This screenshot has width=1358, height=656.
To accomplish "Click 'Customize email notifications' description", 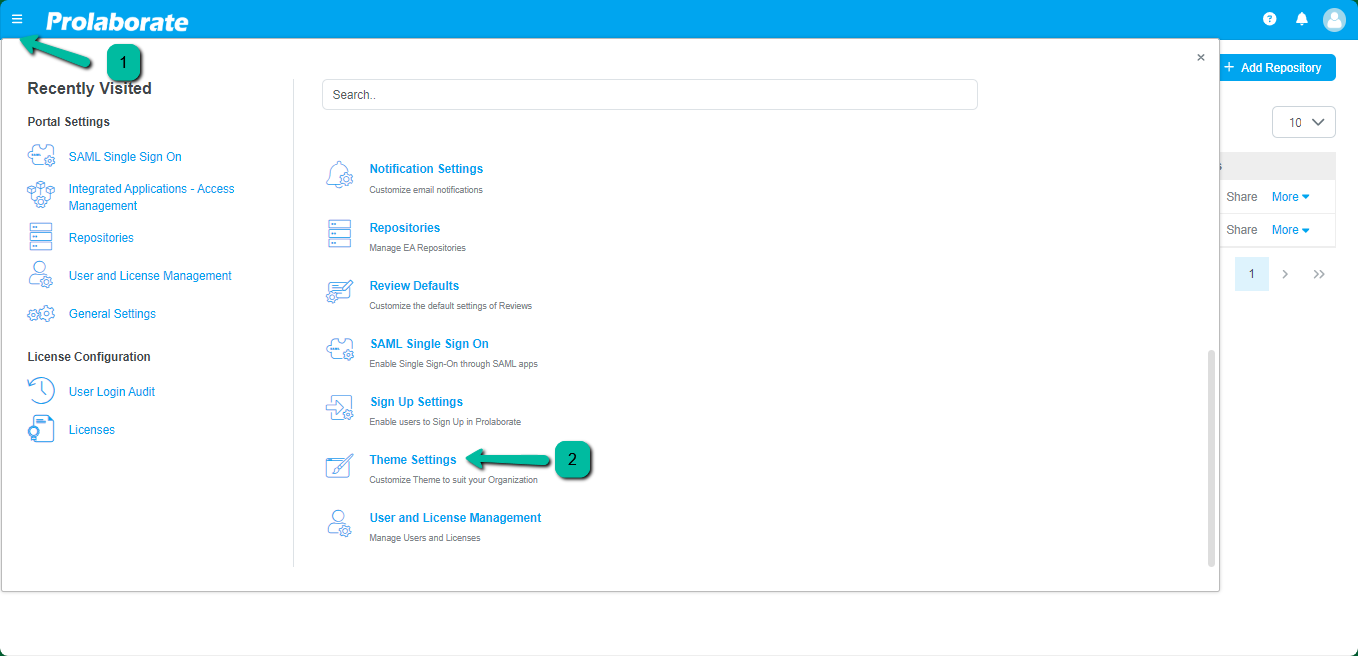I will (x=426, y=190).
